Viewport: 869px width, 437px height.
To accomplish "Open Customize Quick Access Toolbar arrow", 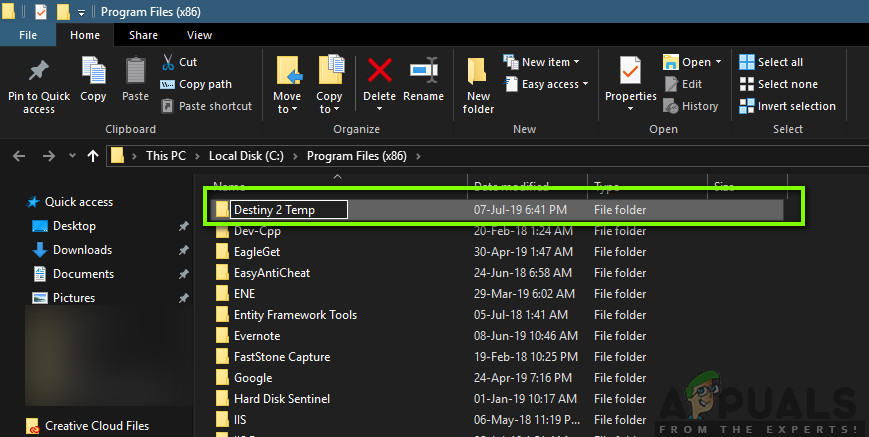I will 81,12.
